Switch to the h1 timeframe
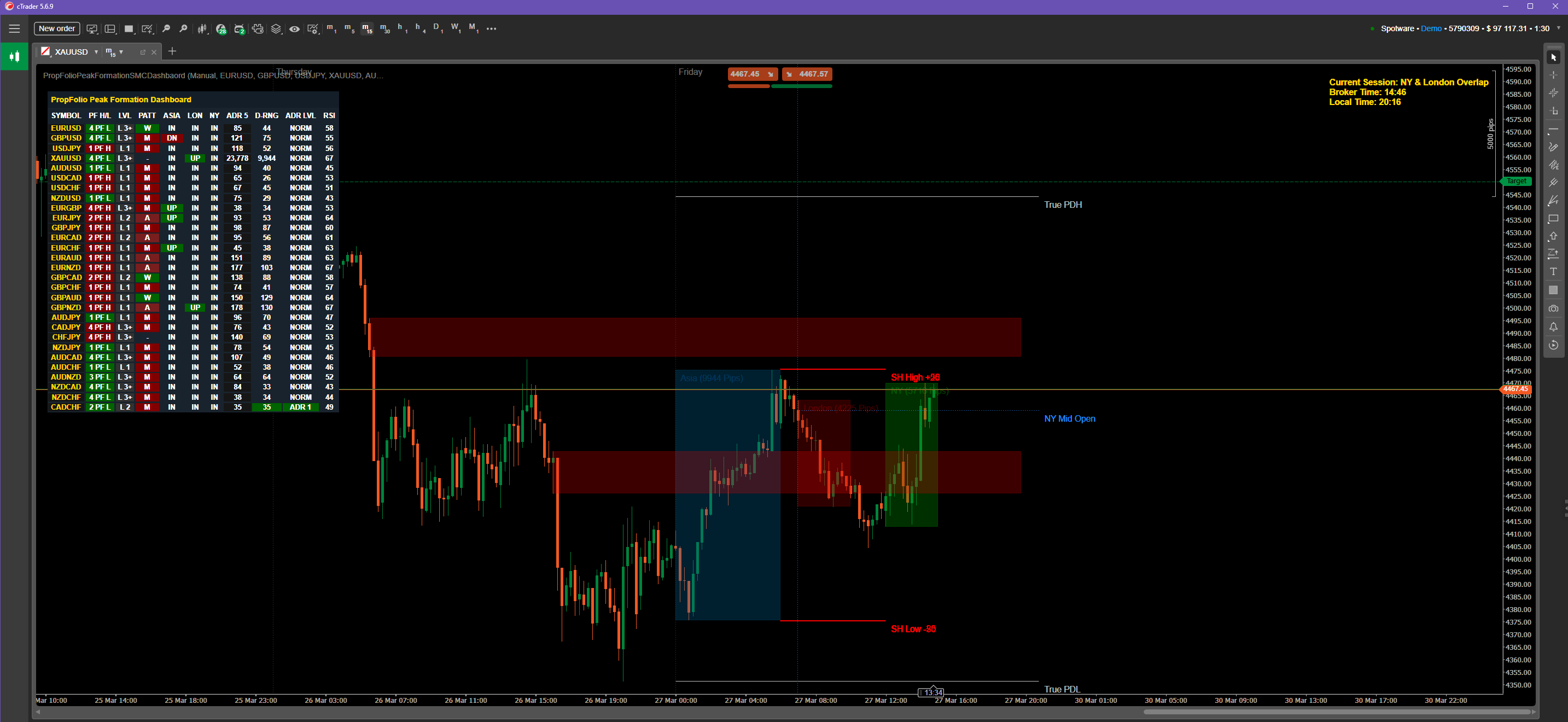 pyautogui.click(x=402, y=28)
